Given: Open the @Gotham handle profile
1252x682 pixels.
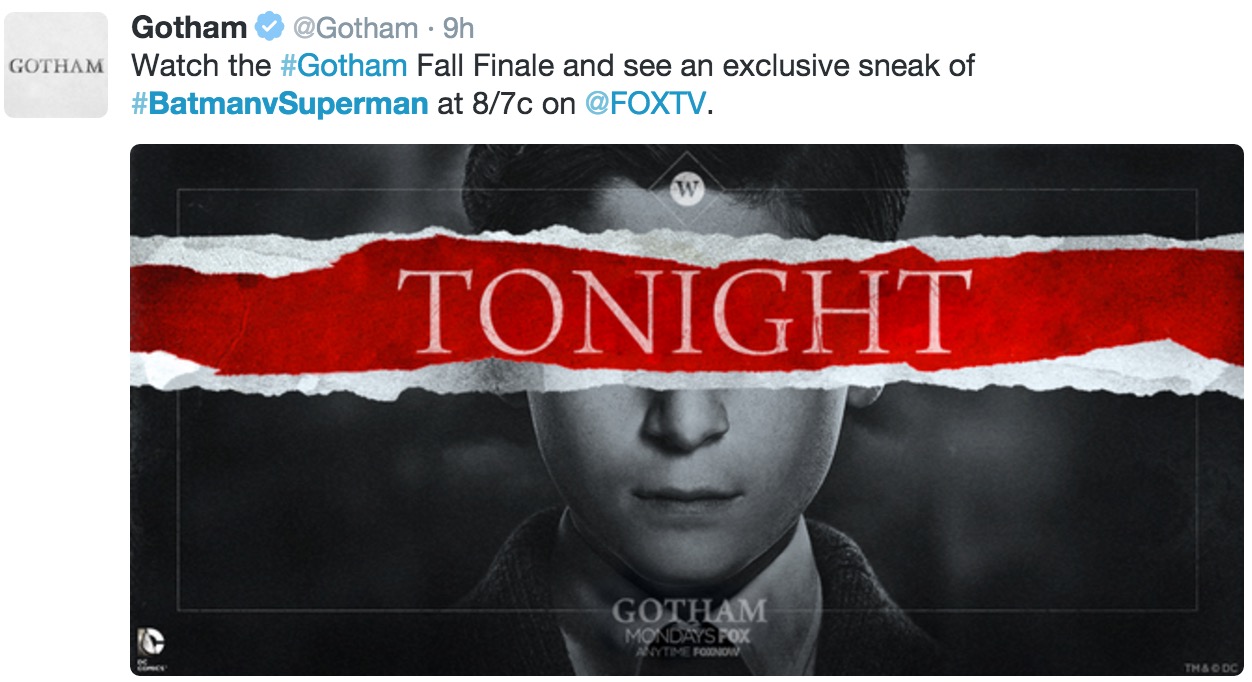Looking at the screenshot, I should coord(354,27).
